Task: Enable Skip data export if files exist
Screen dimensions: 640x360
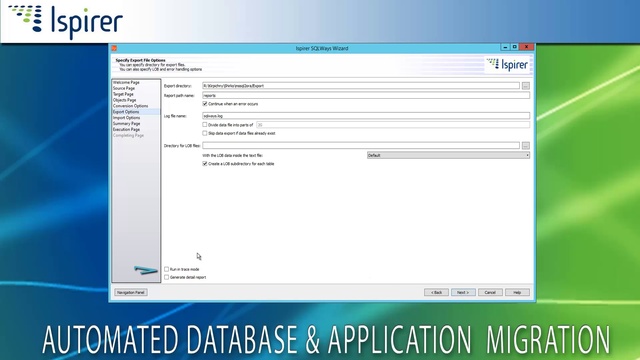Action: tap(205, 133)
